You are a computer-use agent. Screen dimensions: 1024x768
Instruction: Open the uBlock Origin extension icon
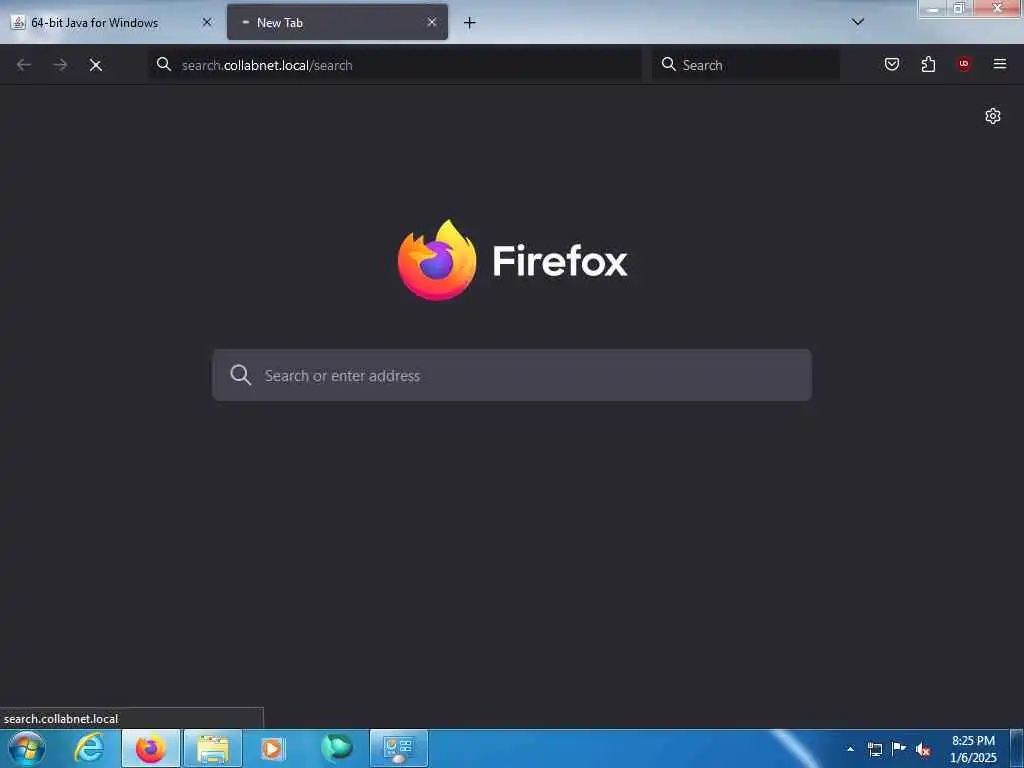964,64
